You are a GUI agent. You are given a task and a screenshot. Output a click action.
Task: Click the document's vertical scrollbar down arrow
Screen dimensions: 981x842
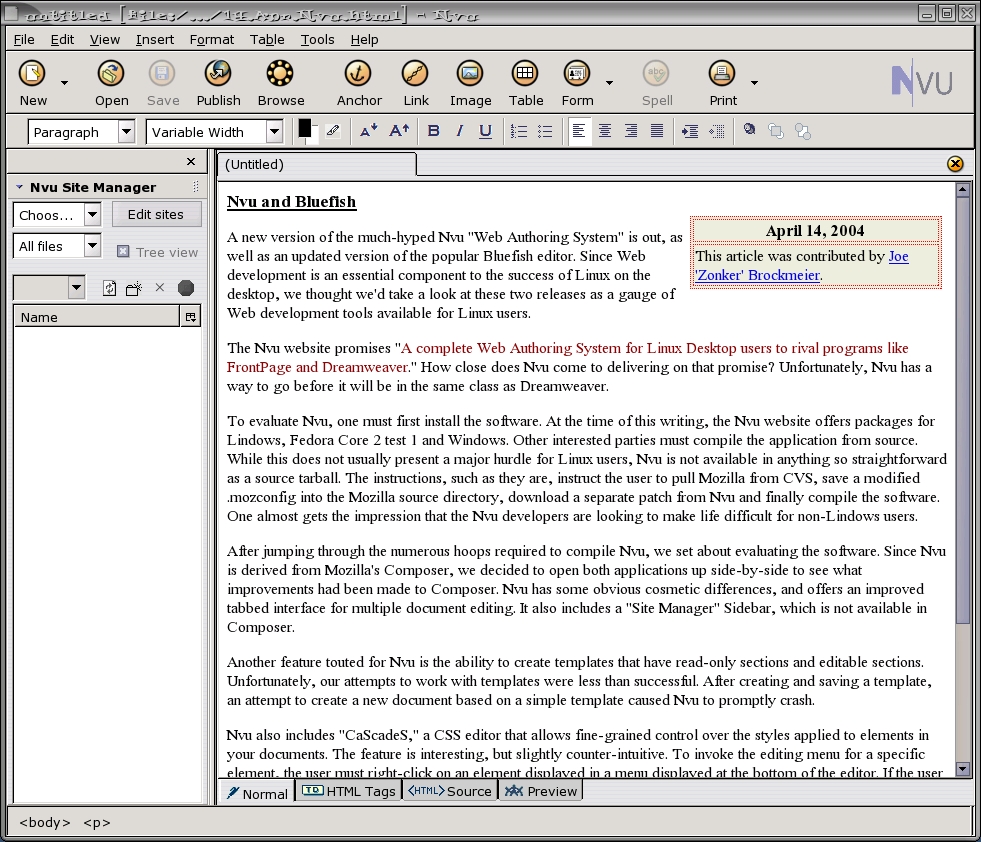963,768
